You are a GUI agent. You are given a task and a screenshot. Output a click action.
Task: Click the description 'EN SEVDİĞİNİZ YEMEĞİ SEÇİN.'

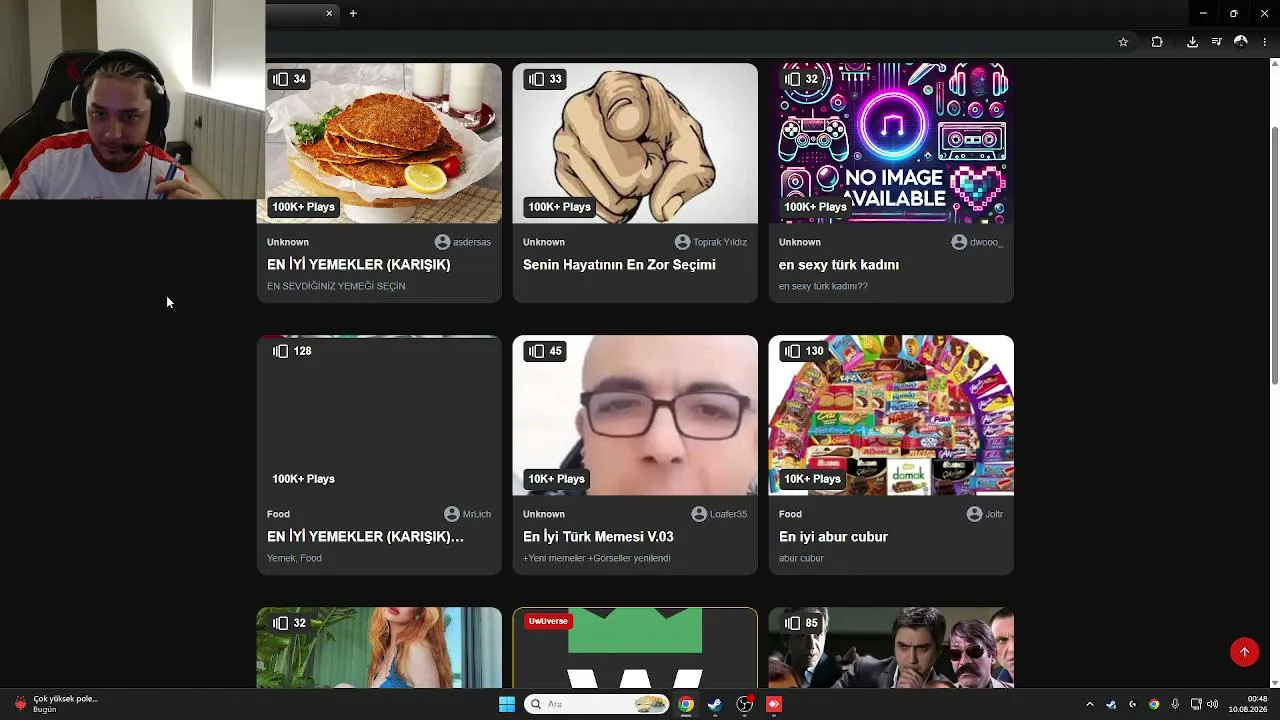point(337,286)
